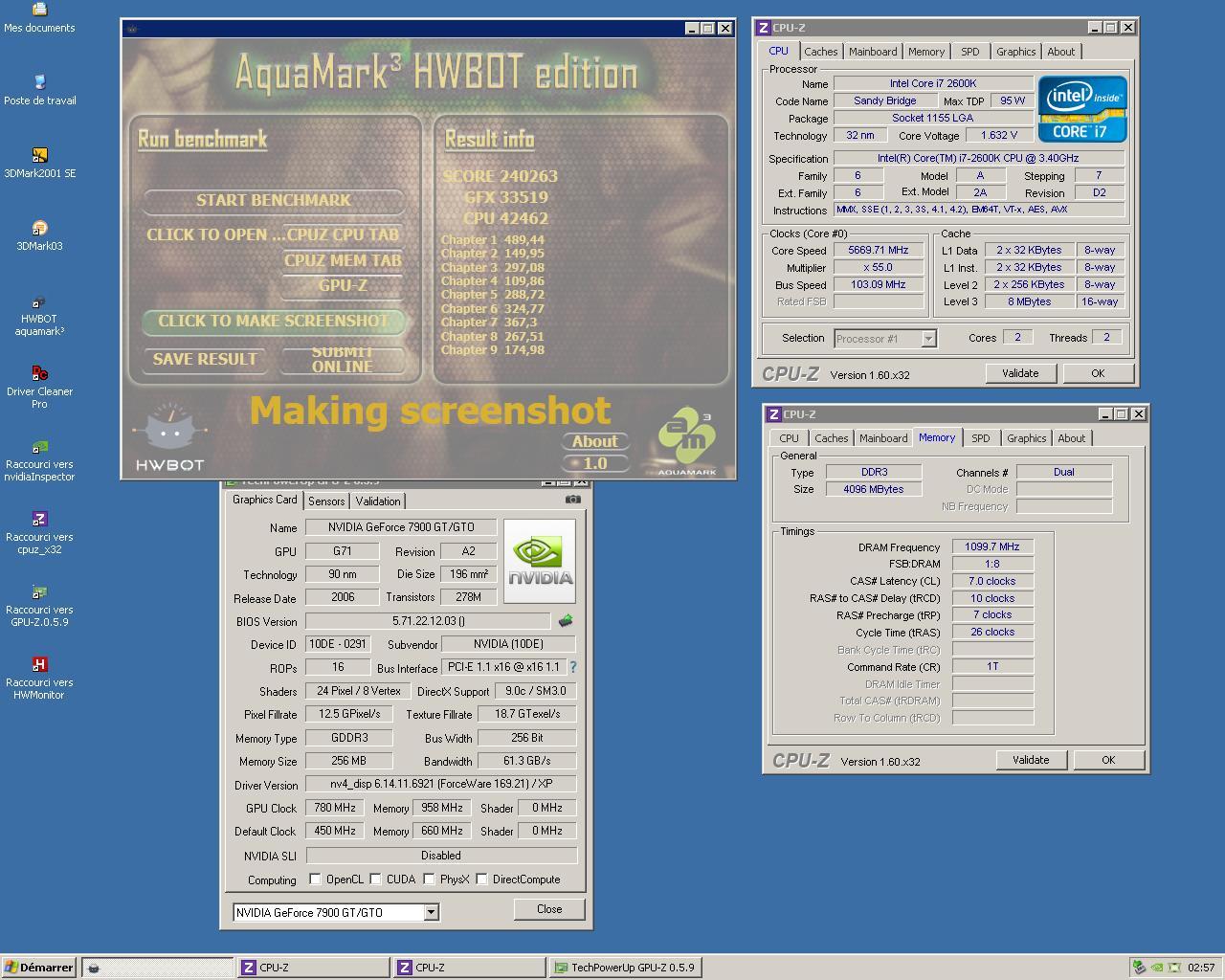This screenshot has width=1225, height=980.
Task: Click CPUZ CPU TAB button
Action: coord(343,234)
